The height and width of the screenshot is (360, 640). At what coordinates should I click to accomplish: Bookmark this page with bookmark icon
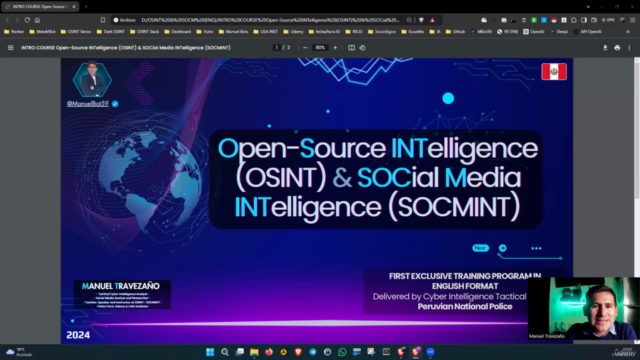tap(103, 20)
